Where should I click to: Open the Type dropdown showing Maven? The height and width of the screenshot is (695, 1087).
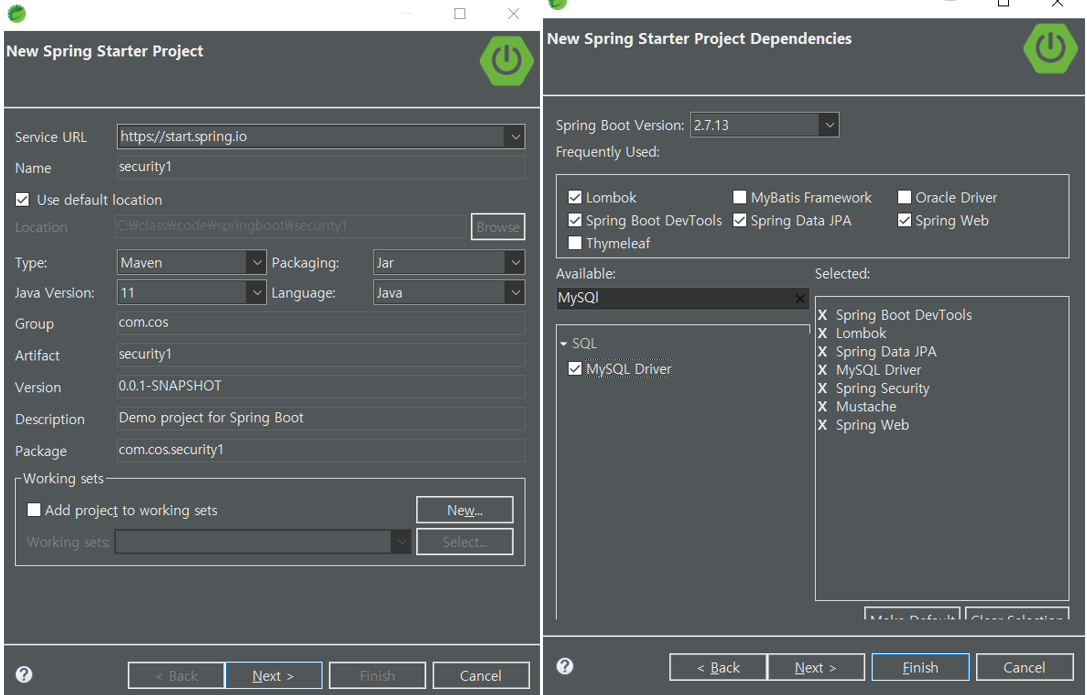click(256, 263)
